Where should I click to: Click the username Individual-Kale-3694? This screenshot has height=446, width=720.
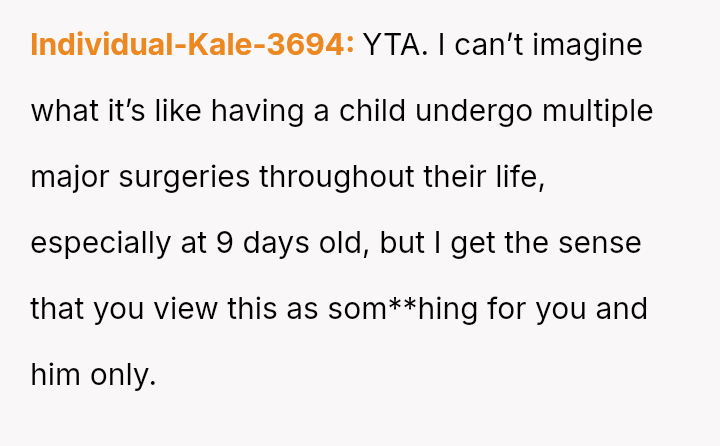coord(192,45)
